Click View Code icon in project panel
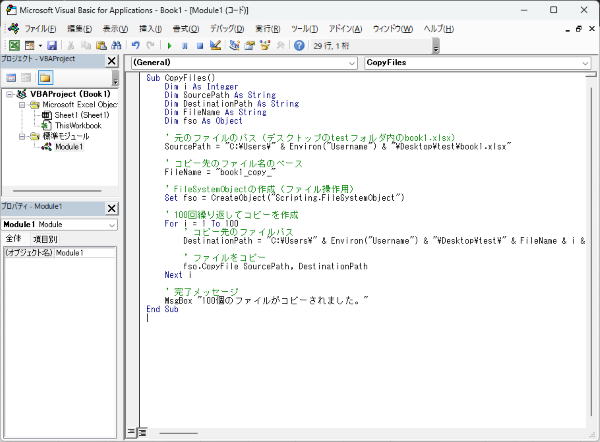600x442 pixels. pyautogui.click(x=11, y=78)
